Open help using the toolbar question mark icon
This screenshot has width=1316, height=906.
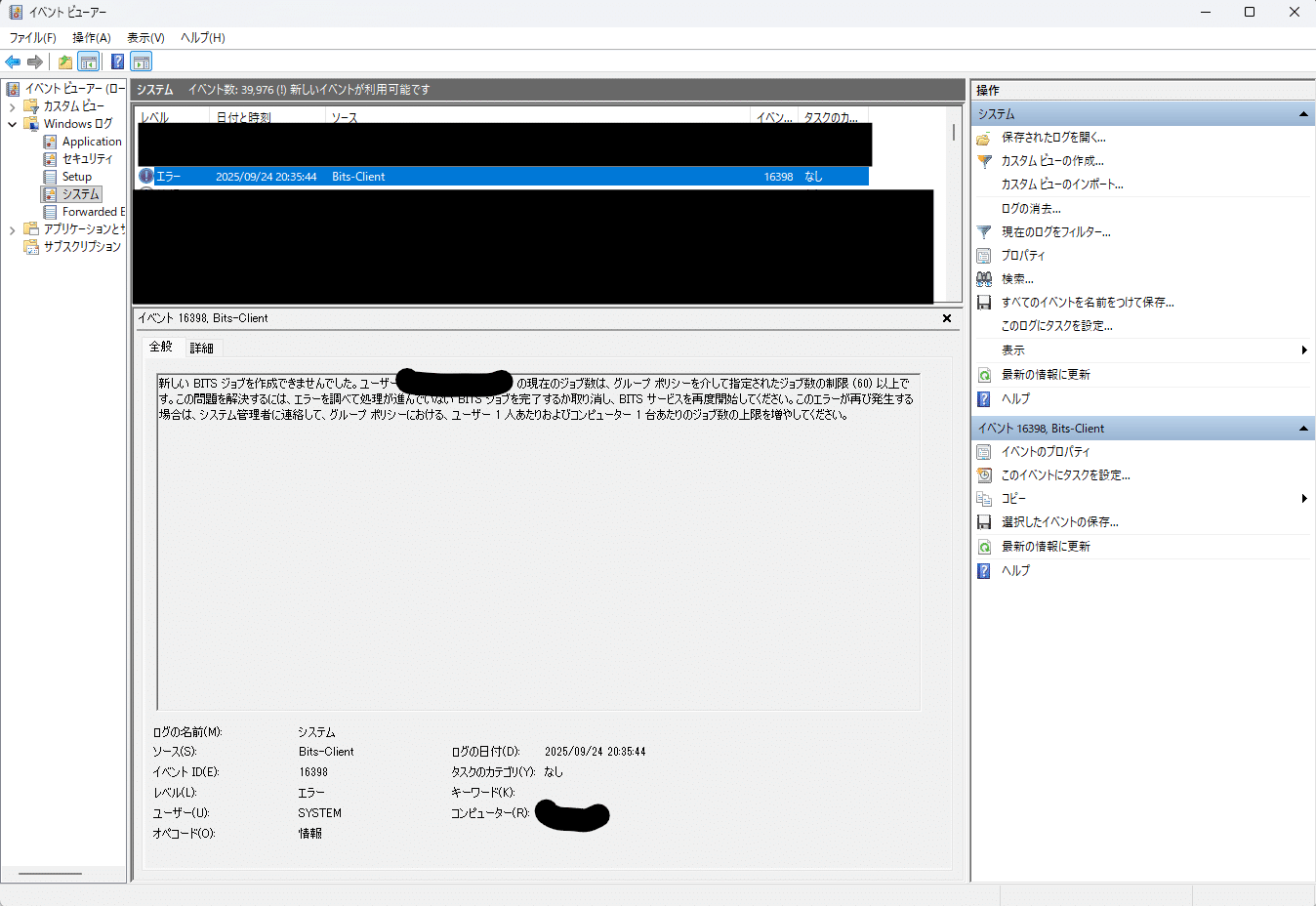click(117, 62)
